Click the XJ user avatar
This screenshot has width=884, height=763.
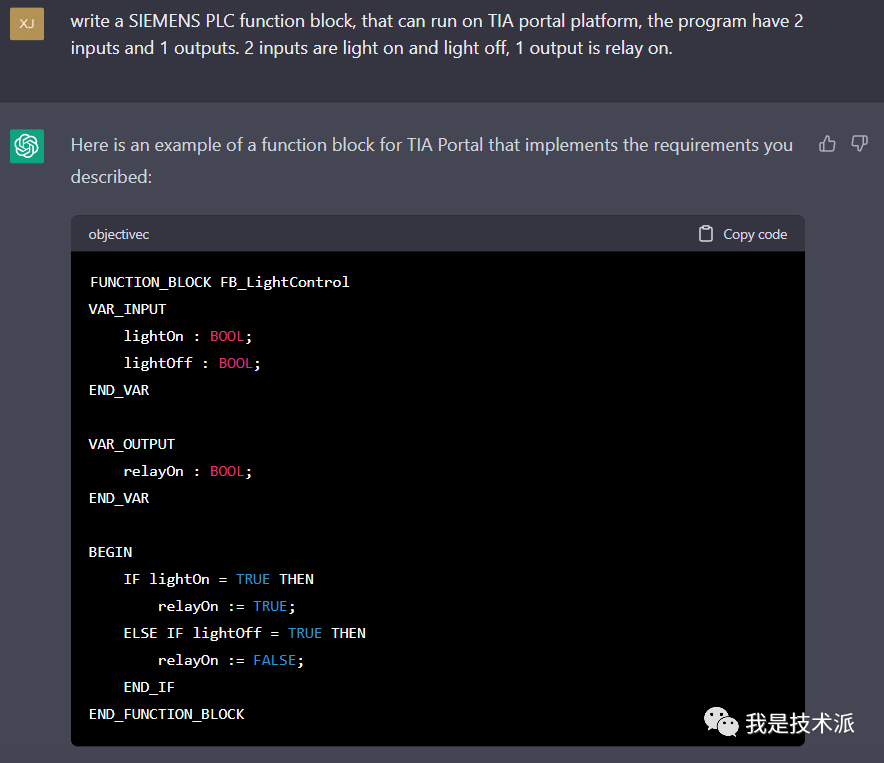click(x=27, y=23)
